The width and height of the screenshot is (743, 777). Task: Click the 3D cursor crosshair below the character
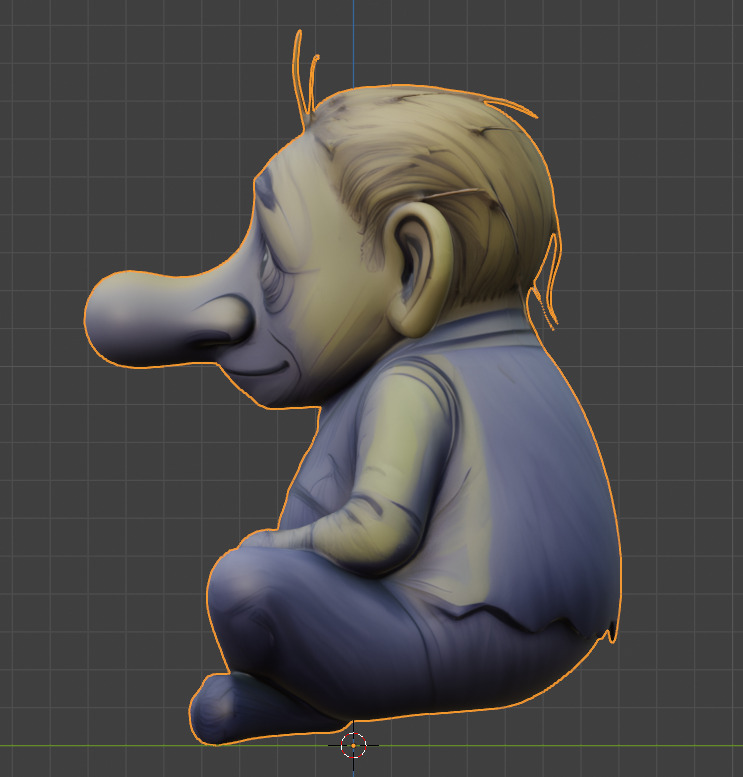pyautogui.click(x=353, y=745)
